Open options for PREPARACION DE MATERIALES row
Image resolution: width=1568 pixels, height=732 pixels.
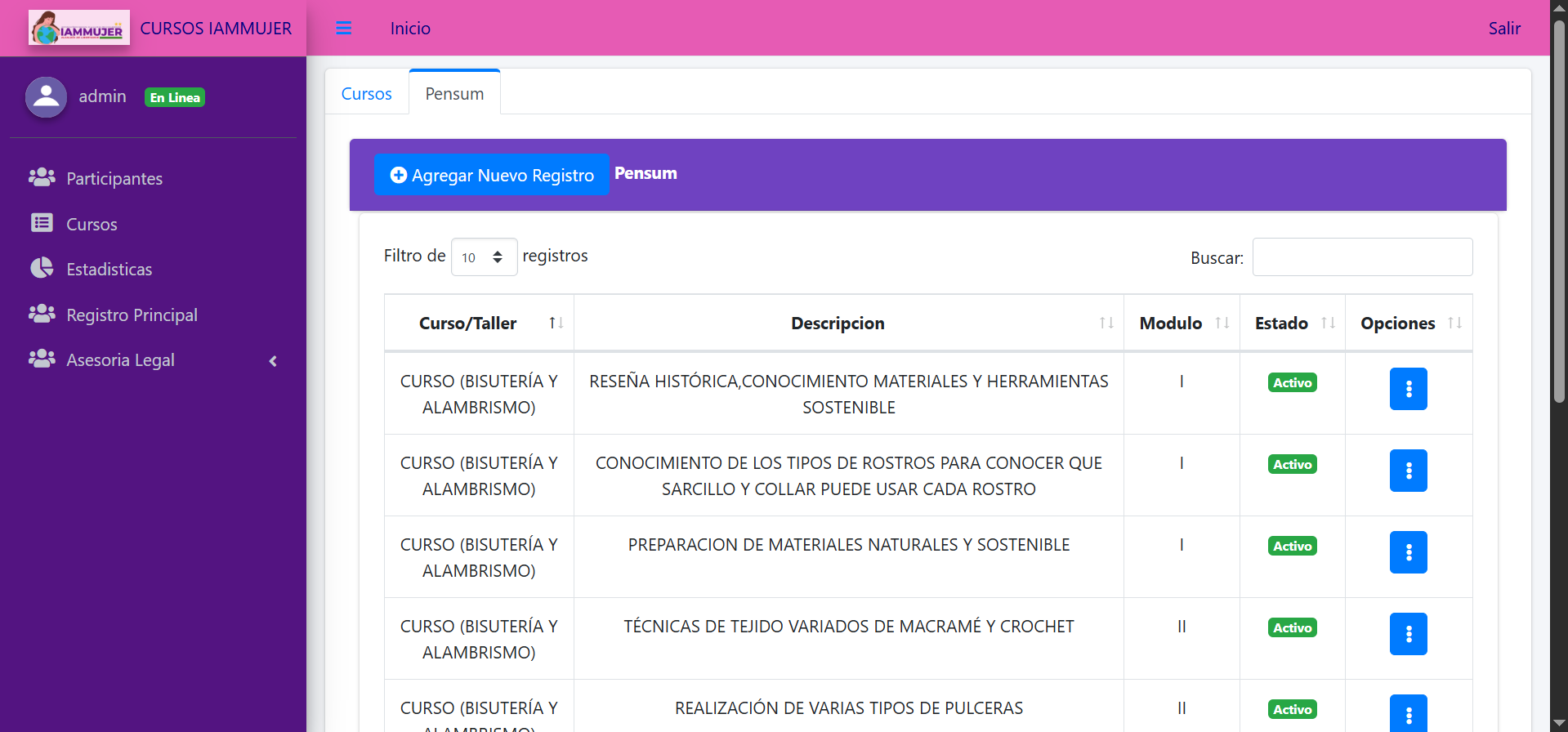(1408, 552)
